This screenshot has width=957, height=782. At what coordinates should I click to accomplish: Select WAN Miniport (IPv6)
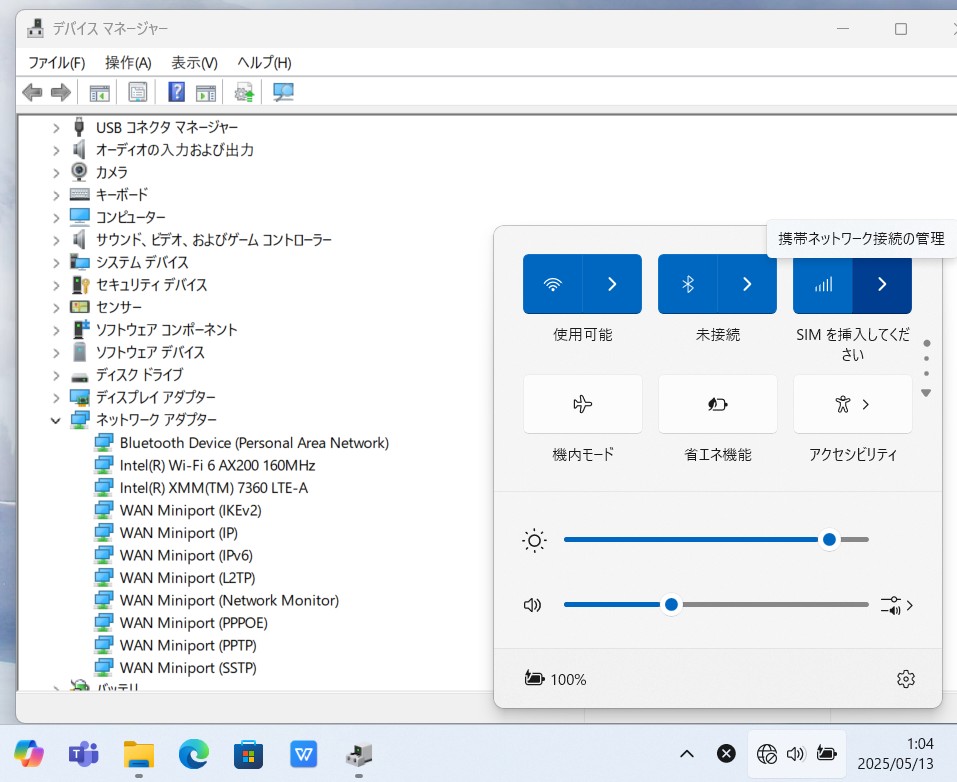coord(186,556)
